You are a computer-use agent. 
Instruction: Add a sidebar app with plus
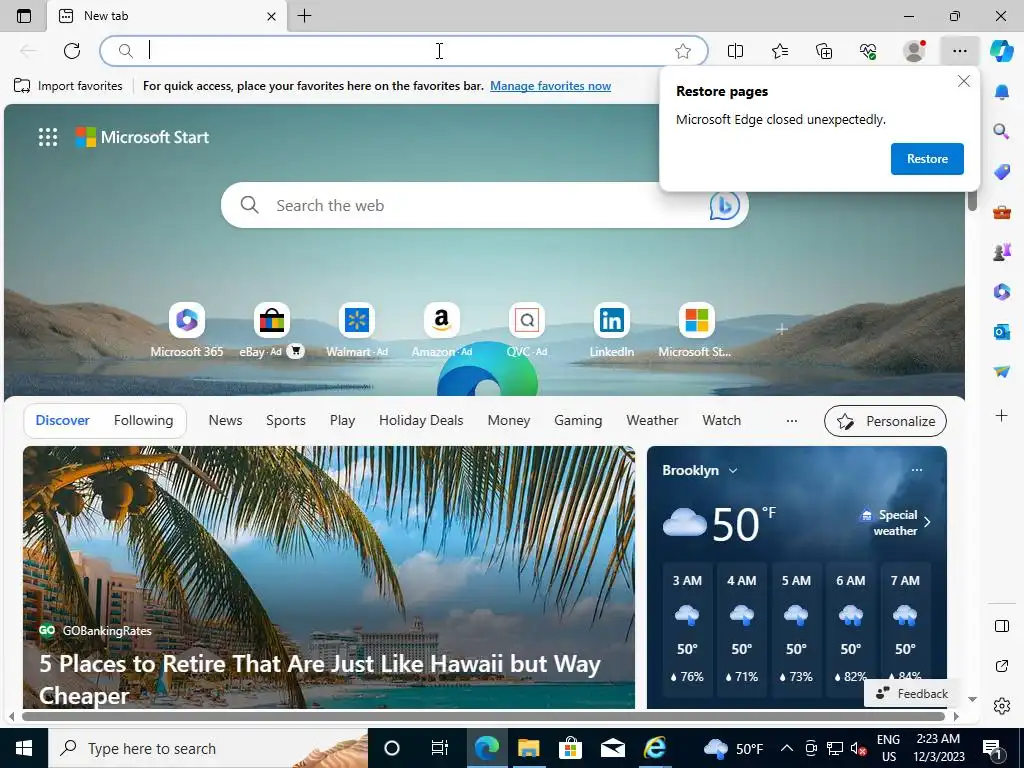coord(1002,415)
